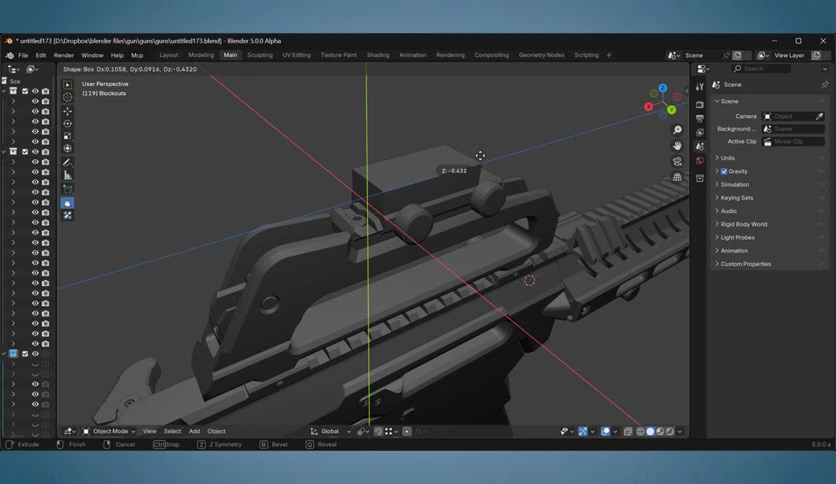Open the Mcp menu
Viewport: 836px width, 484px height.
137,55
